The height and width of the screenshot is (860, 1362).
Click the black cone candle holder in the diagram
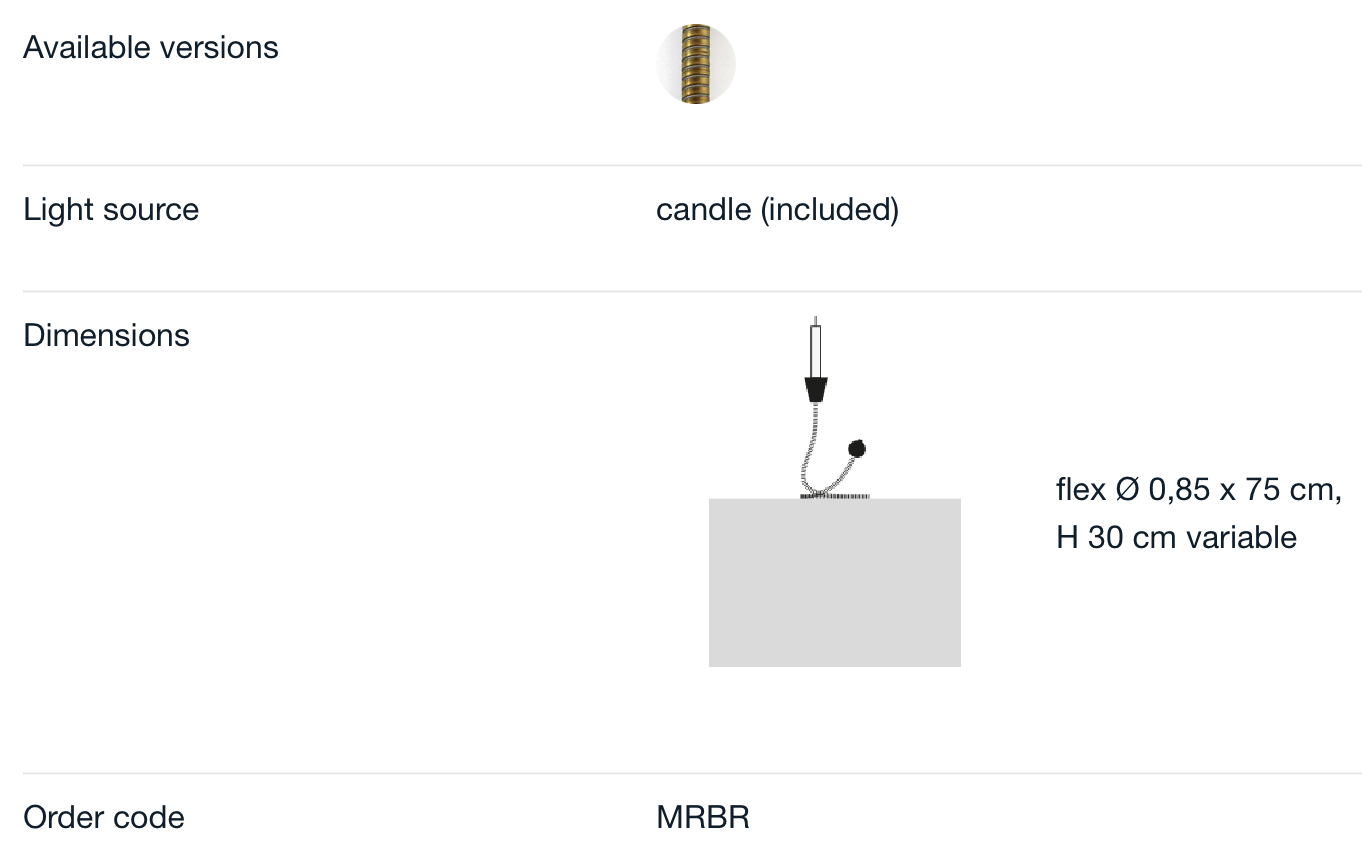(816, 389)
